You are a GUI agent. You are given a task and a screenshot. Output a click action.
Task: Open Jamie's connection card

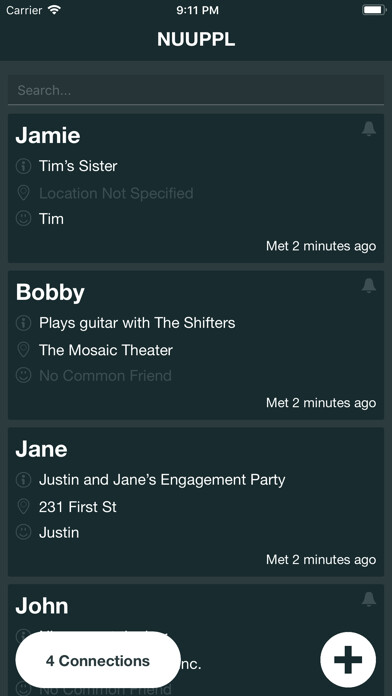[x=196, y=188]
